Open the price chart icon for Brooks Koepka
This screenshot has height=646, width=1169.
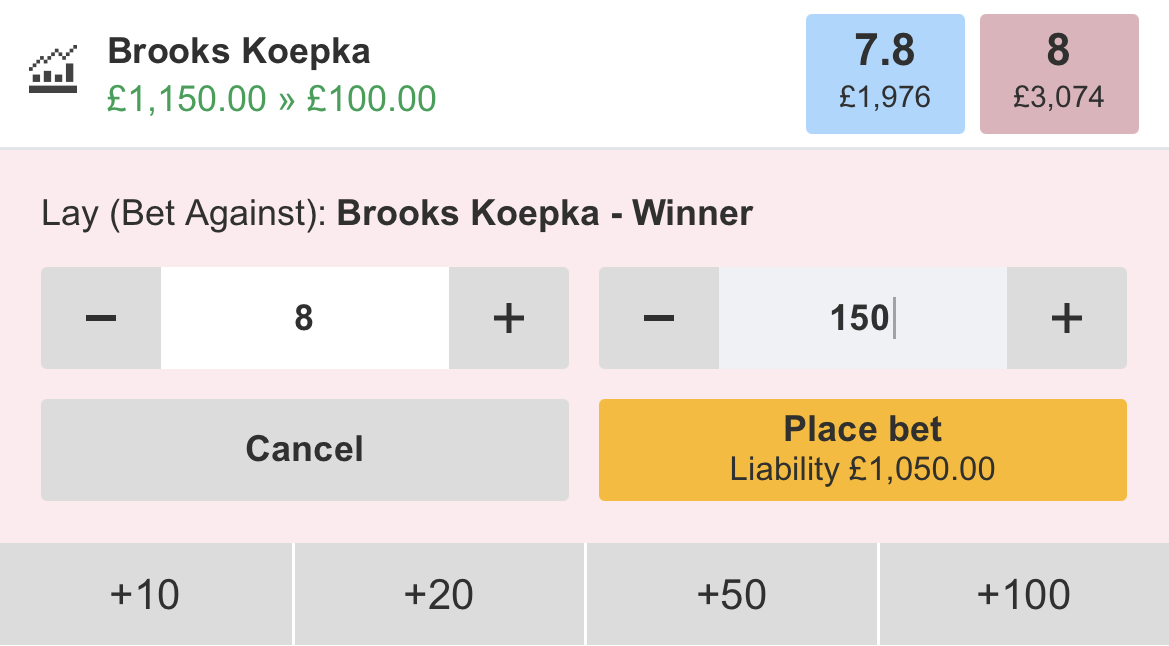(x=53, y=69)
